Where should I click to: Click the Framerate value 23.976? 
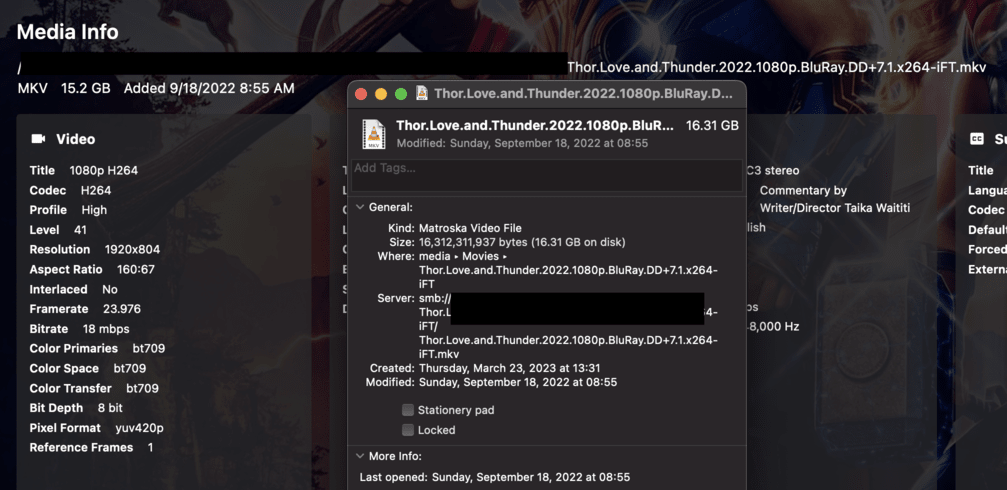tap(122, 309)
